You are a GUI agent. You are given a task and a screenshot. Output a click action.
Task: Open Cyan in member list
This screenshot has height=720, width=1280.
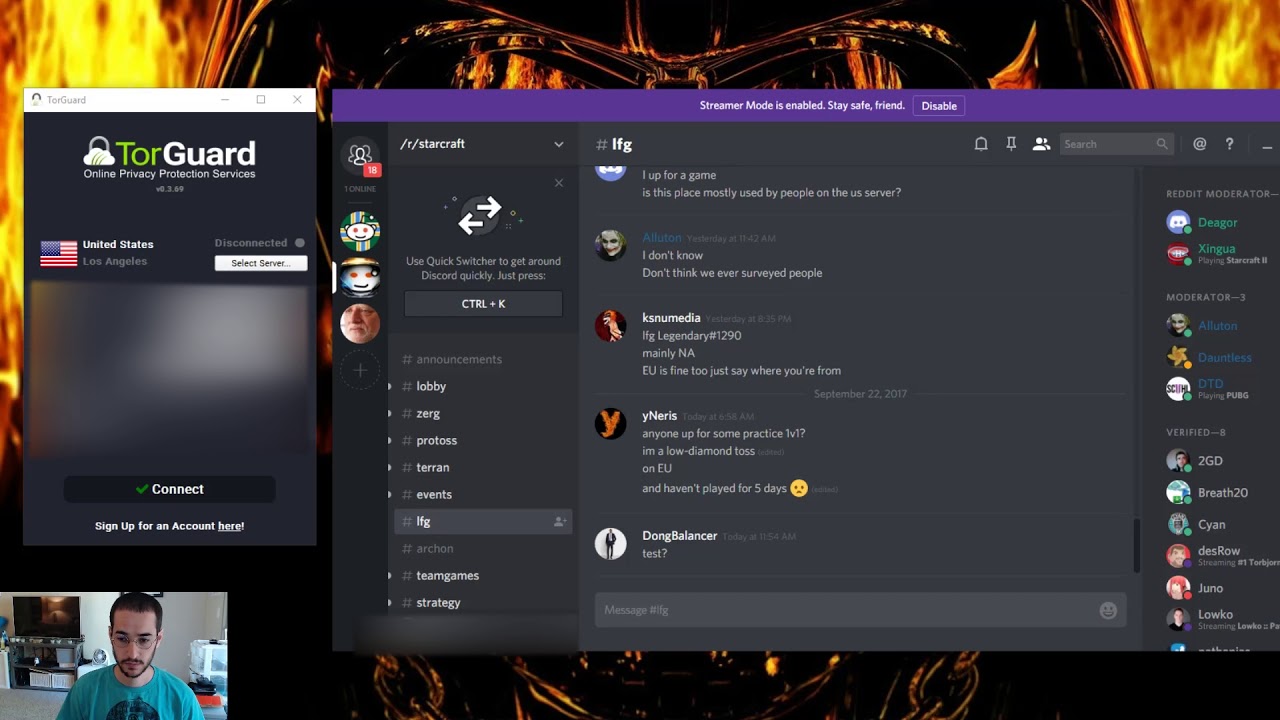click(1222, 524)
